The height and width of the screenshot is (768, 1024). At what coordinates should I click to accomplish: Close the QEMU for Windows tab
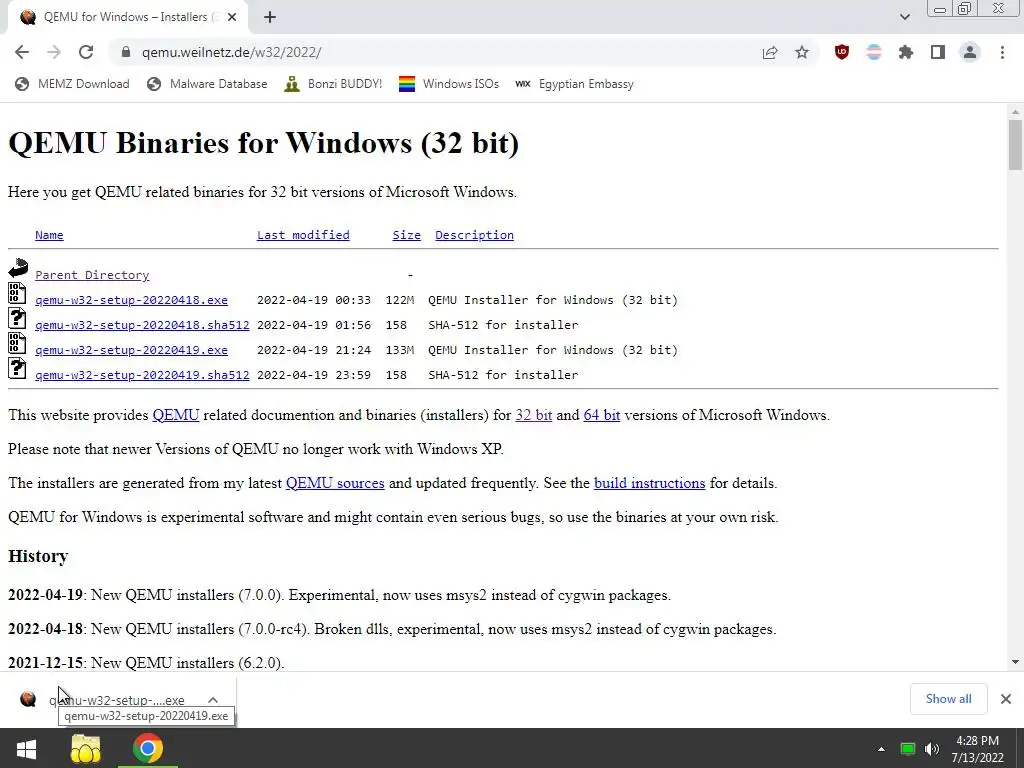click(232, 18)
